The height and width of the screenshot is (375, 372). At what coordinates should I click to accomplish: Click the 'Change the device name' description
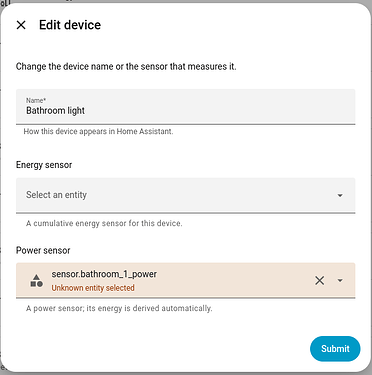click(x=126, y=66)
